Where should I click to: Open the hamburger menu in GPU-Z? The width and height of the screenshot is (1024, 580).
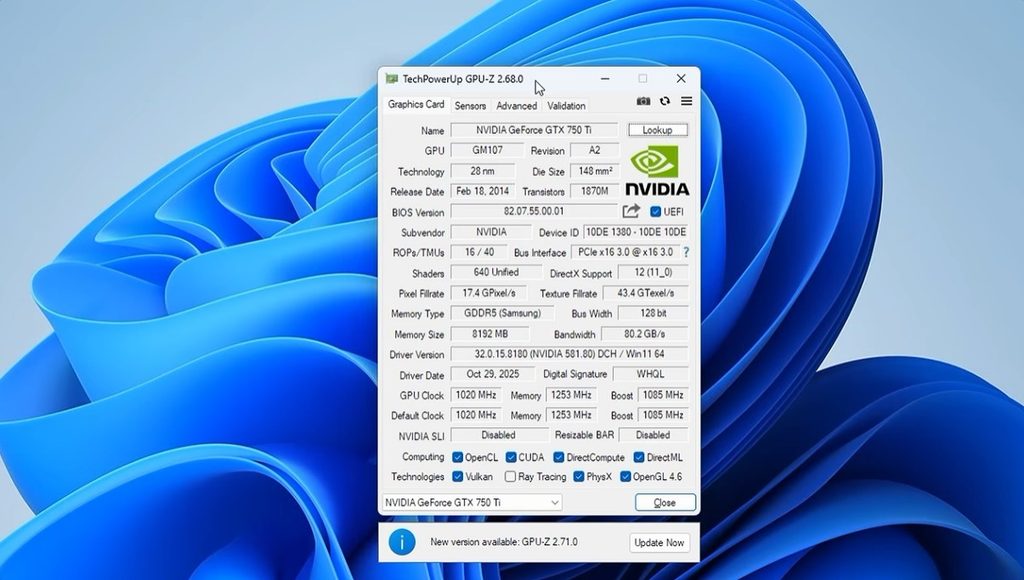(x=686, y=101)
